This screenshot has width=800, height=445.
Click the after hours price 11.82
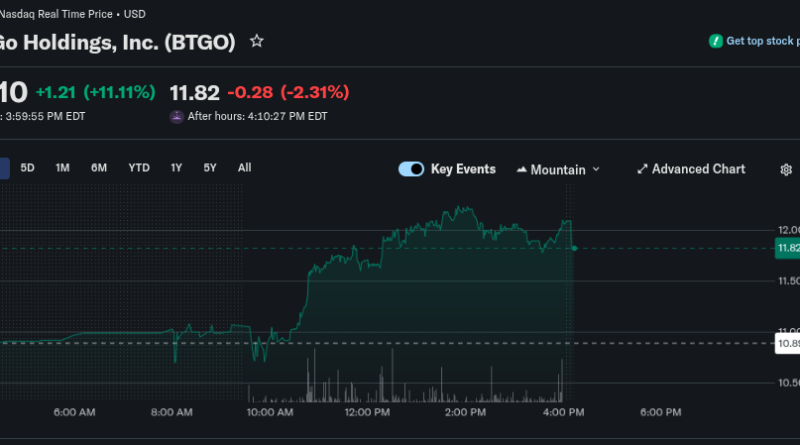pos(193,93)
